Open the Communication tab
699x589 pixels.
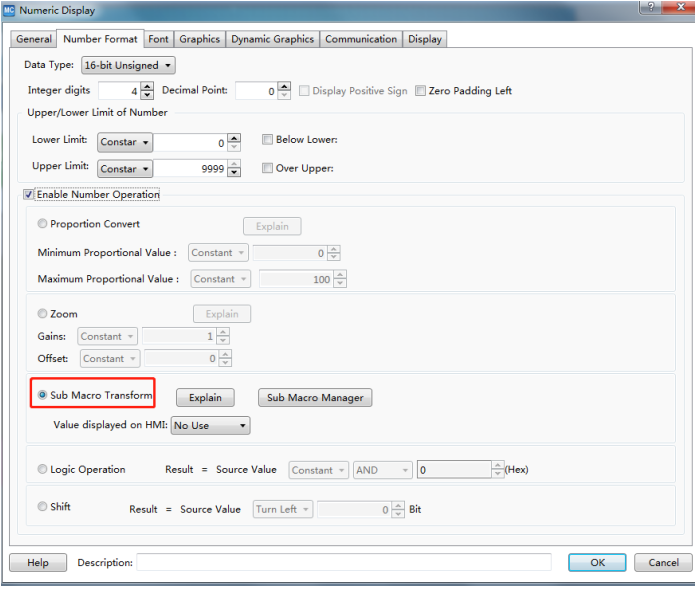[361, 39]
